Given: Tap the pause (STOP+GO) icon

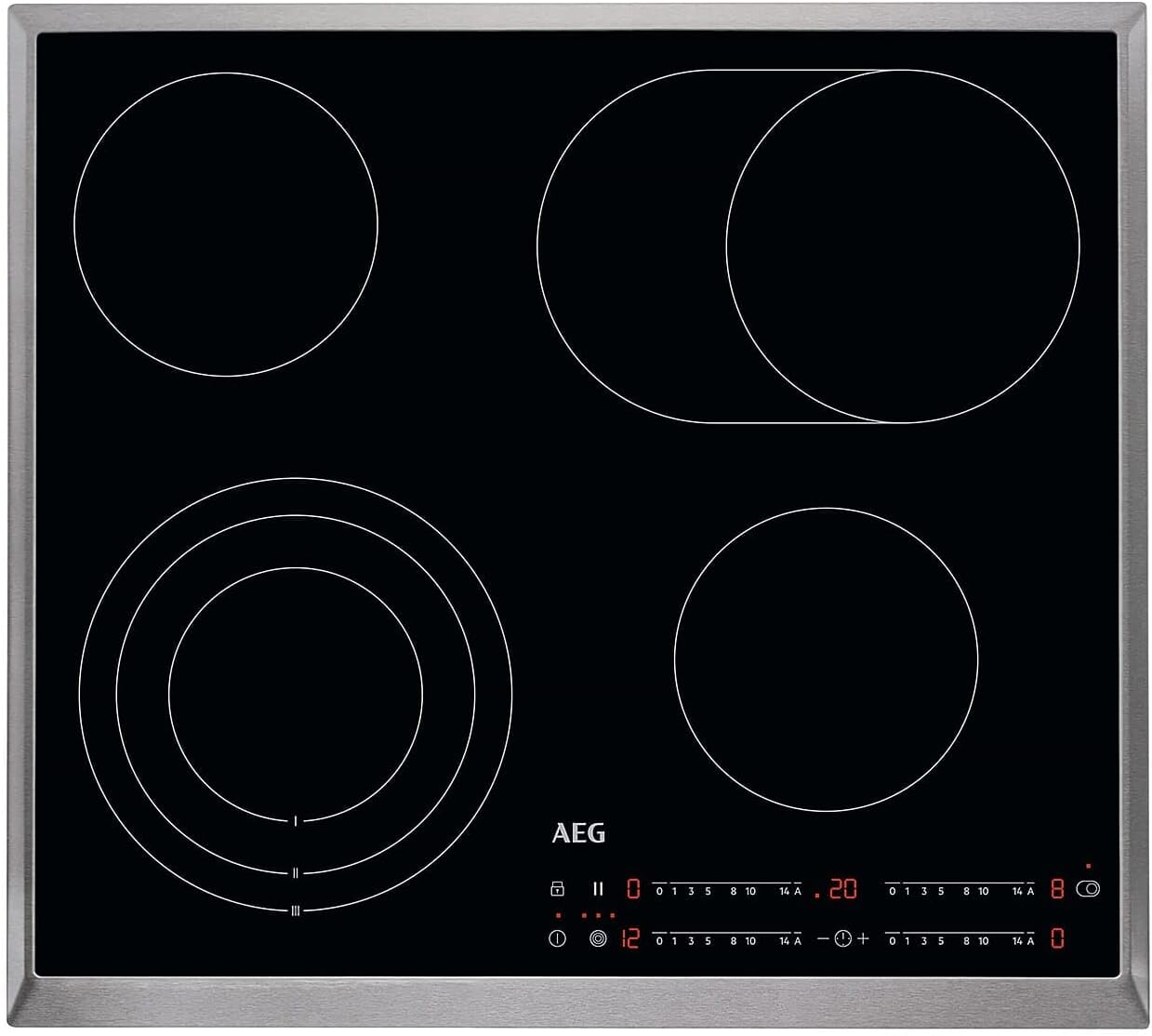Looking at the screenshot, I should [598, 889].
